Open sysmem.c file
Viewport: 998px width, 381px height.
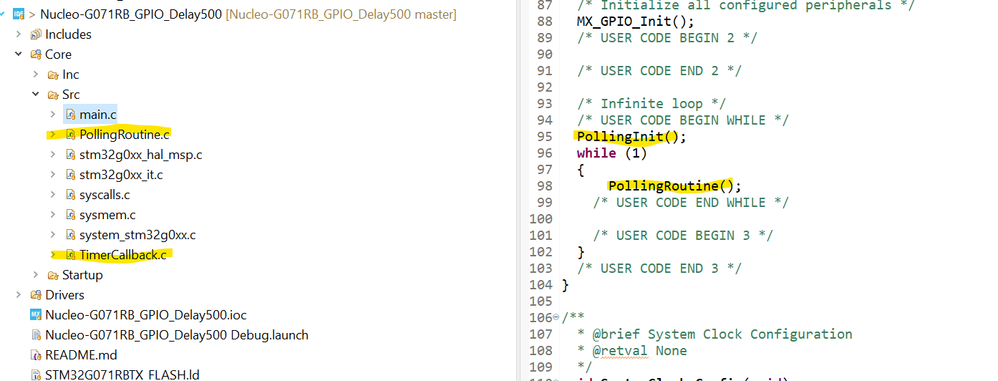[x=108, y=215]
